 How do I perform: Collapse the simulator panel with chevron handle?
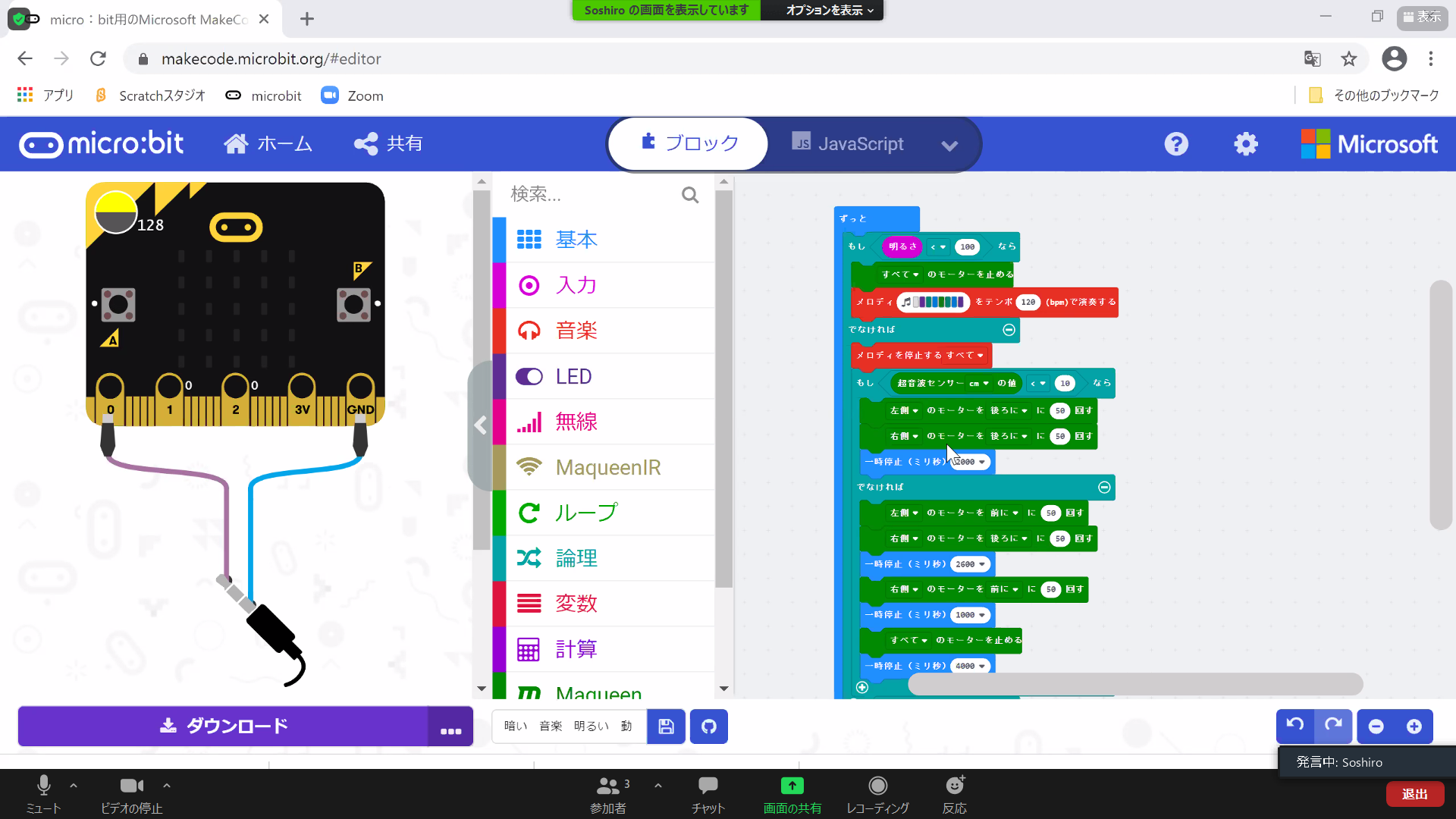pyautogui.click(x=481, y=425)
